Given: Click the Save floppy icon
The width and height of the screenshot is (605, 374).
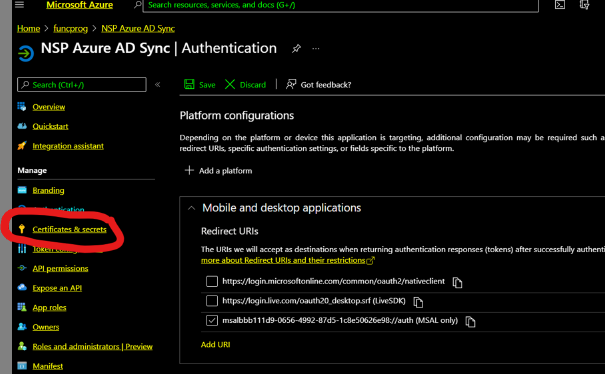Looking at the screenshot, I should (189, 85).
